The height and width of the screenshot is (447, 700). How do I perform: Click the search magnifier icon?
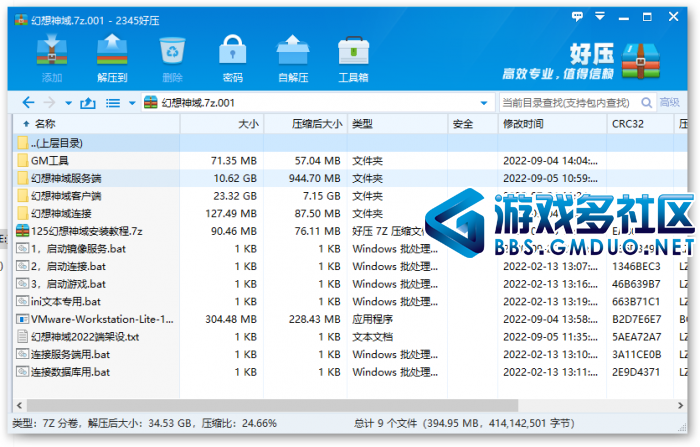pyautogui.click(x=646, y=103)
